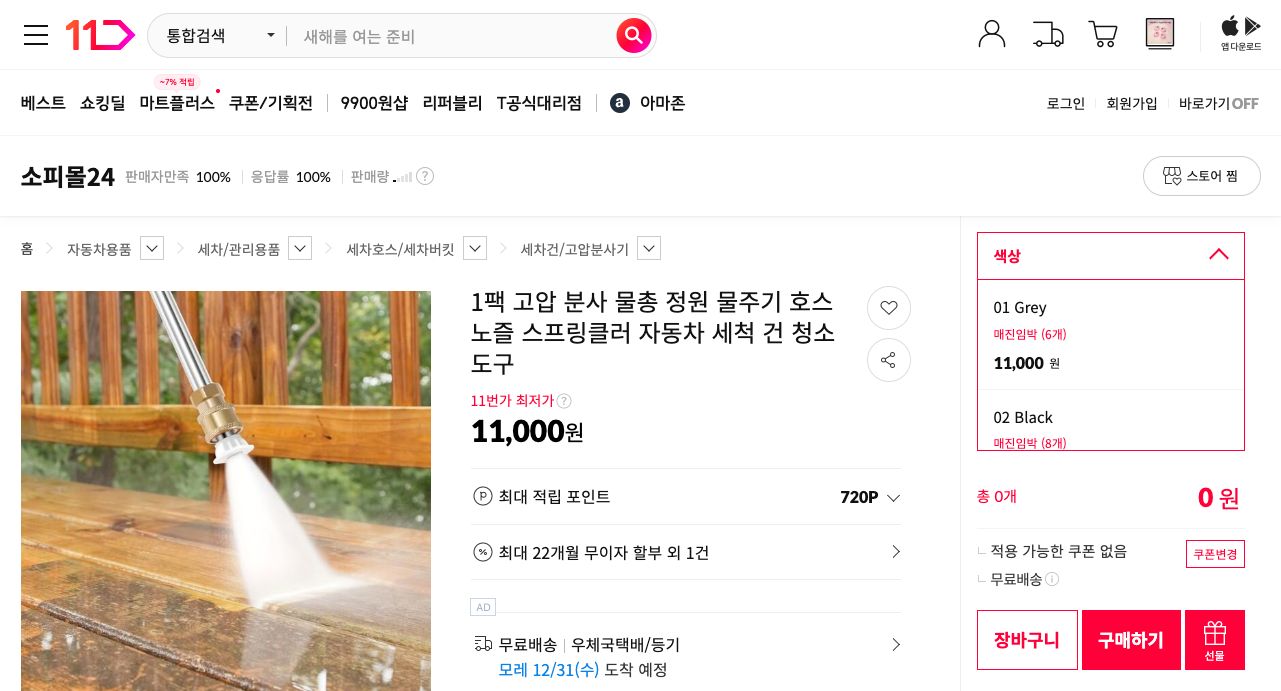Toggle the product wishlist heart

pyautogui.click(x=888, y=308)
